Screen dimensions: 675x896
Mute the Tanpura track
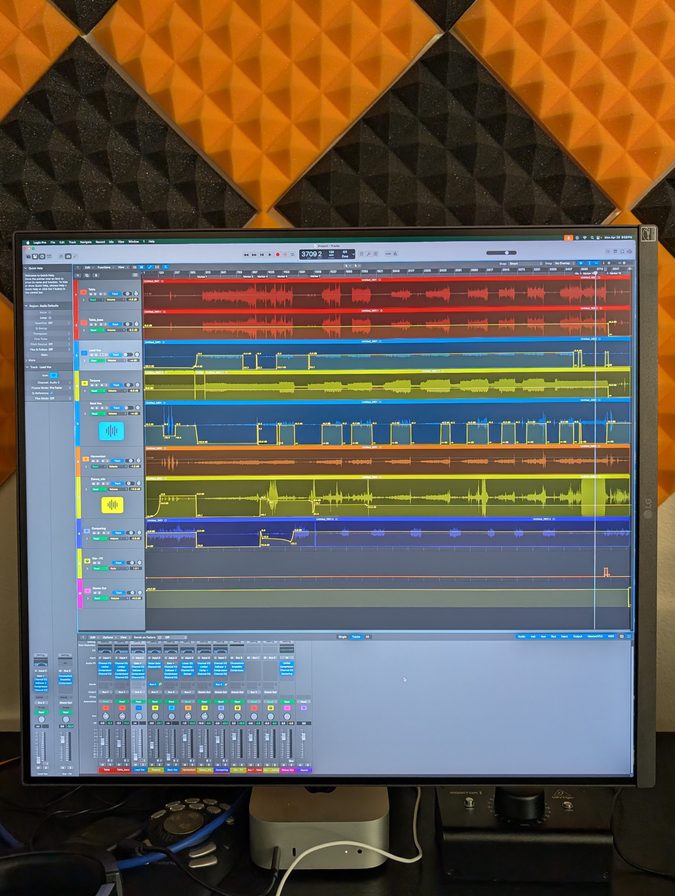92,385
